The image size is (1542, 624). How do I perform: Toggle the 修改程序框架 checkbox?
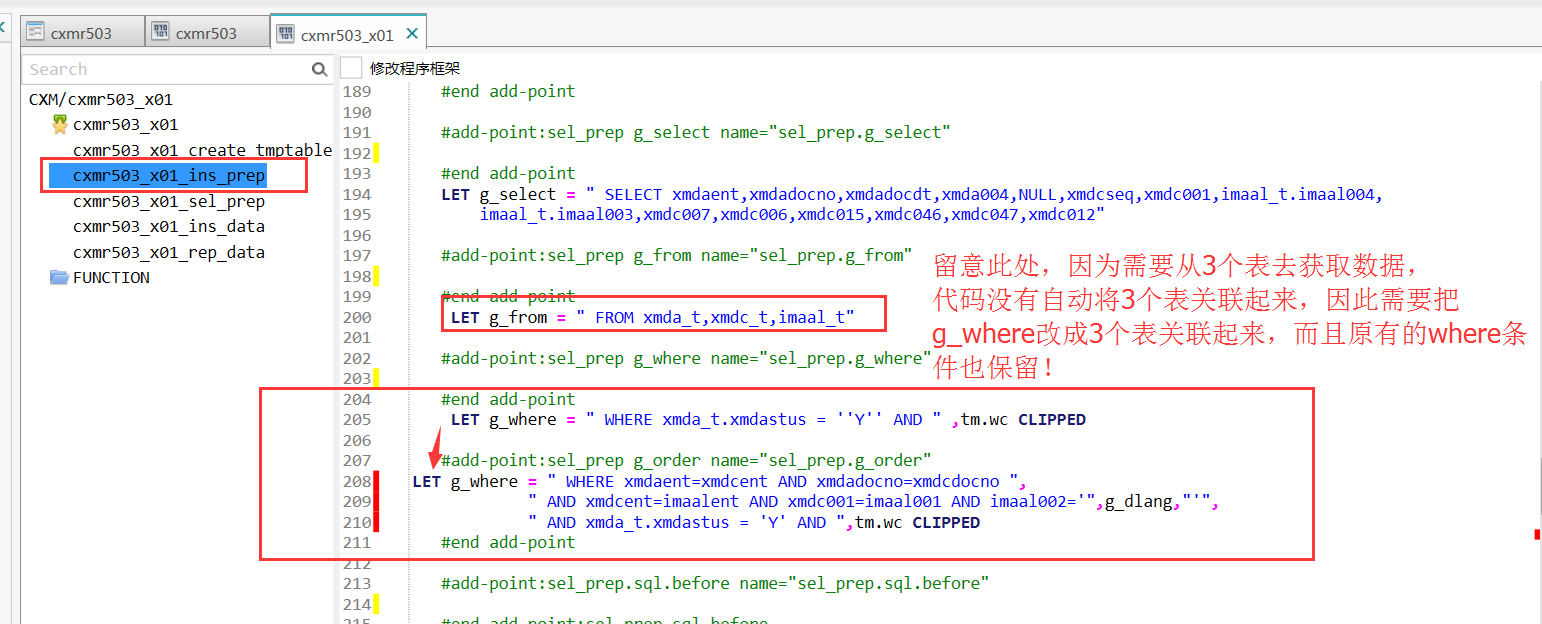(351, 68)
